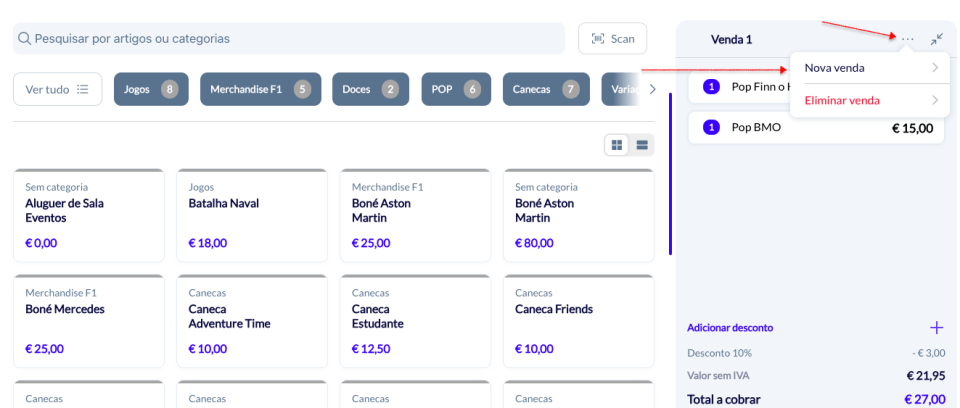Collapse the Venda 1 panel
Viewport: 960px width, 408px height.
point(936,39)
